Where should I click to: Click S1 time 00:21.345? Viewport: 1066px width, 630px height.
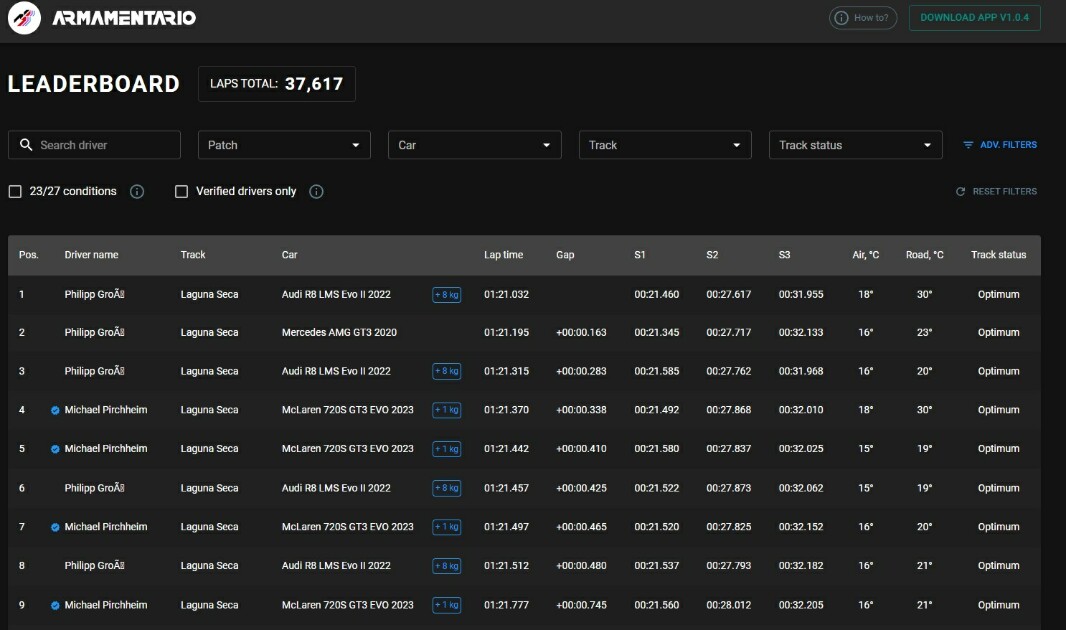pyautogui.click(x=657, y=332)
